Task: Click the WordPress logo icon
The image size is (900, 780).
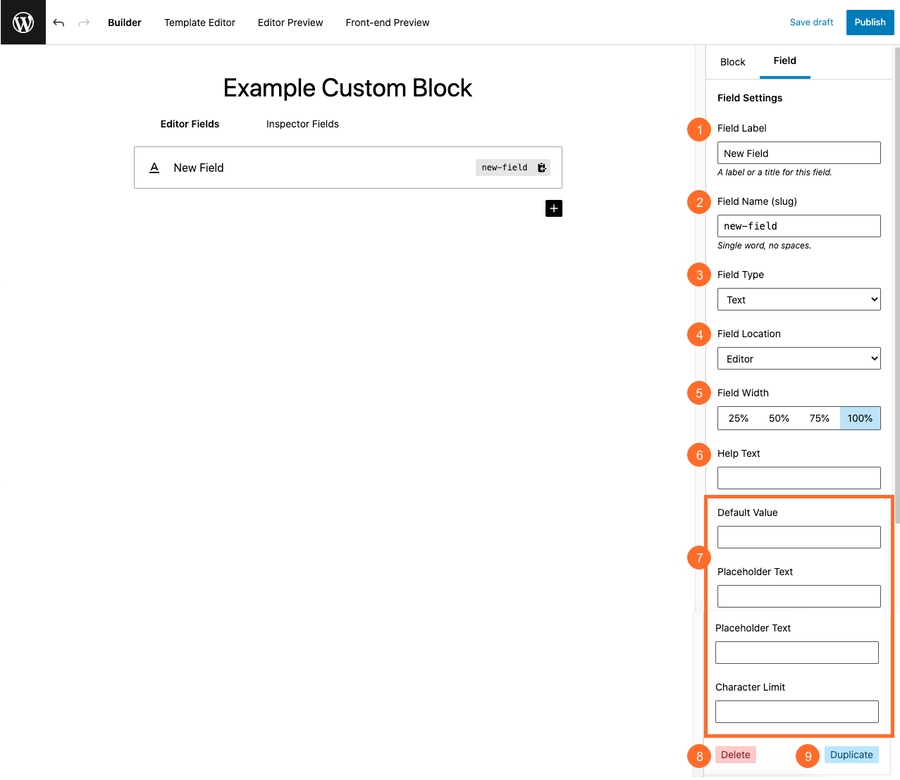Action: 22,22
